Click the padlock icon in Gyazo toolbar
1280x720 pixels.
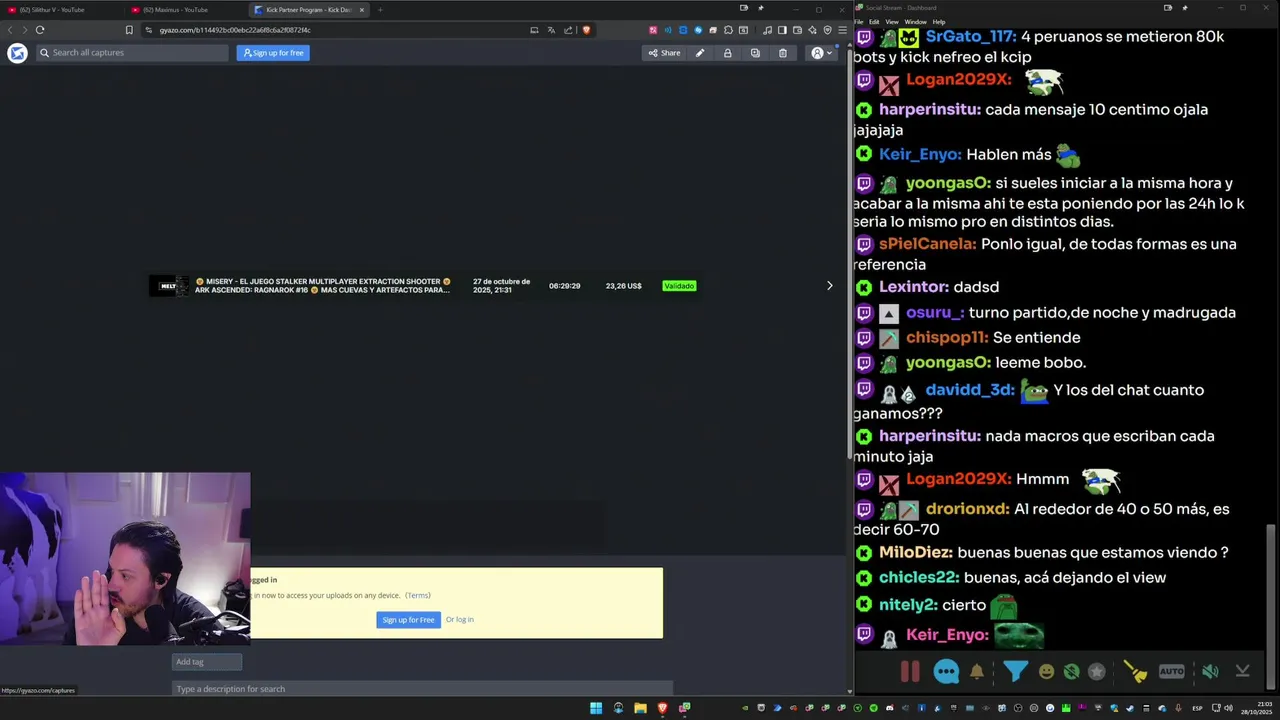click(727, 53)
